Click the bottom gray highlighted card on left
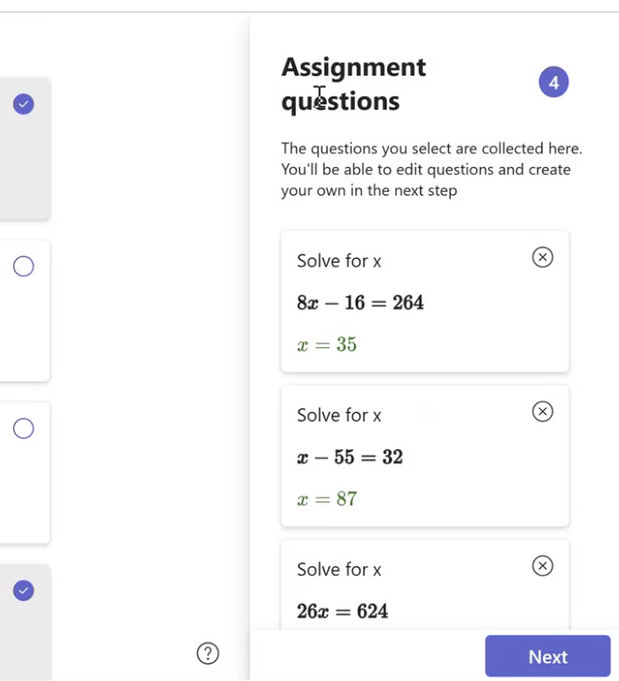 pyautogui.click(x=25, y=622)
